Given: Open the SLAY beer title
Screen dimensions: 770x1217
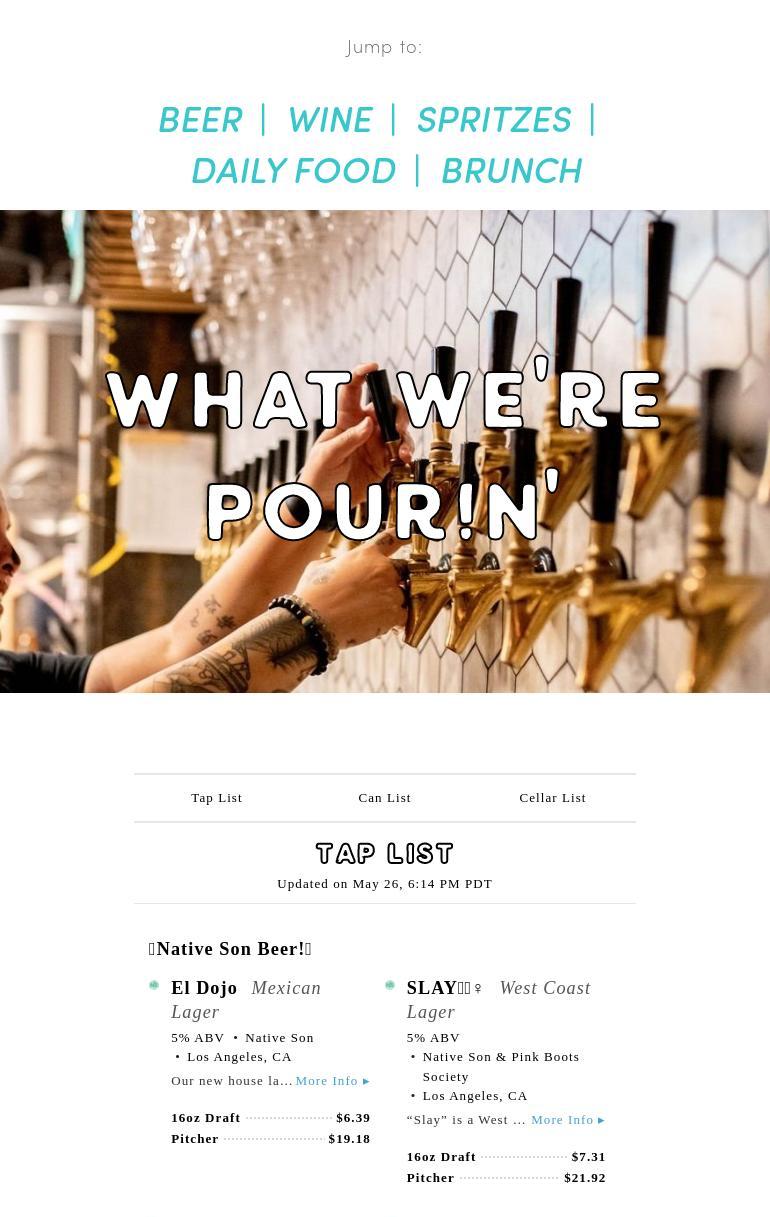Looking at the screenshot, I should pos(445,988).
